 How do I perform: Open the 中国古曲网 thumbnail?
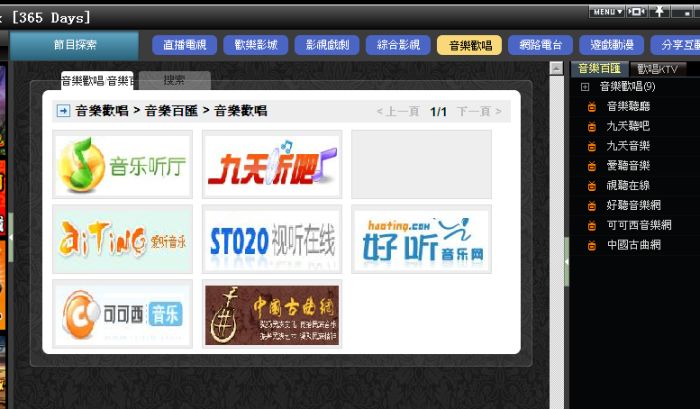[x=272, y=314]
